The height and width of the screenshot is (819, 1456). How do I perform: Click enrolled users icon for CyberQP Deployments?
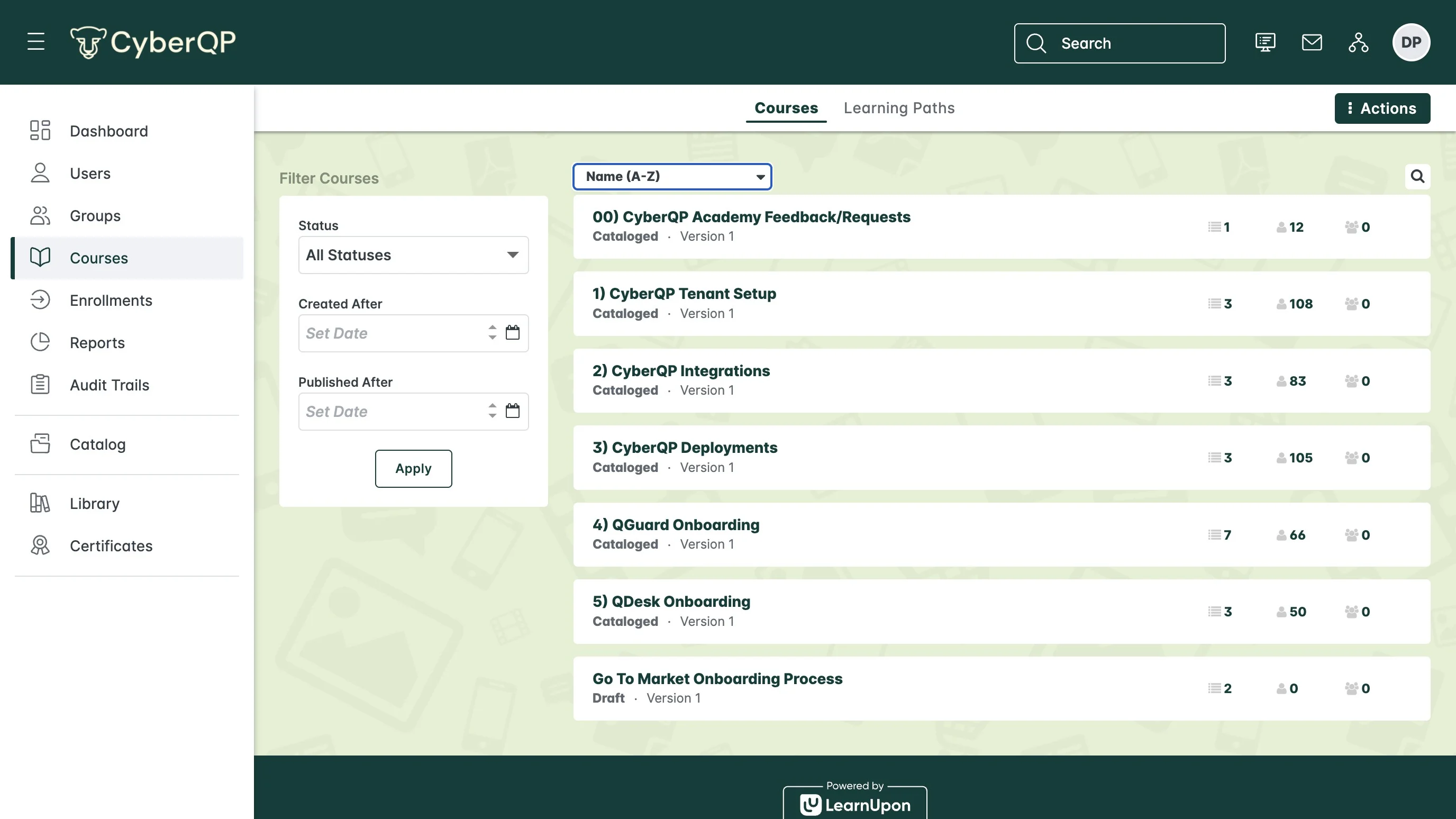(x=1281, y=458)
